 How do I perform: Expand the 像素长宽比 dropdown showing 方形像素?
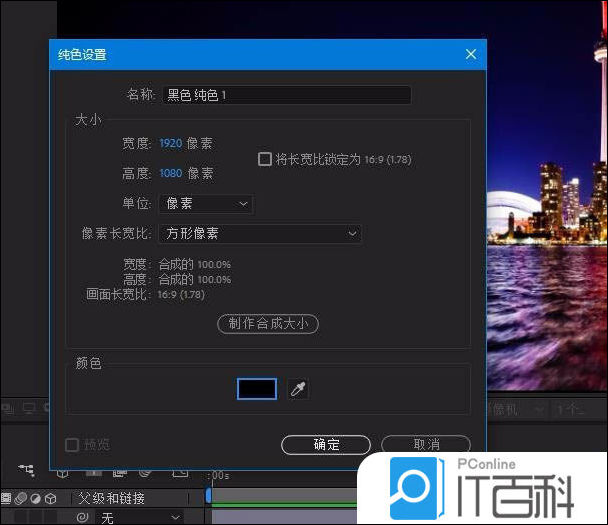point(259,234)
